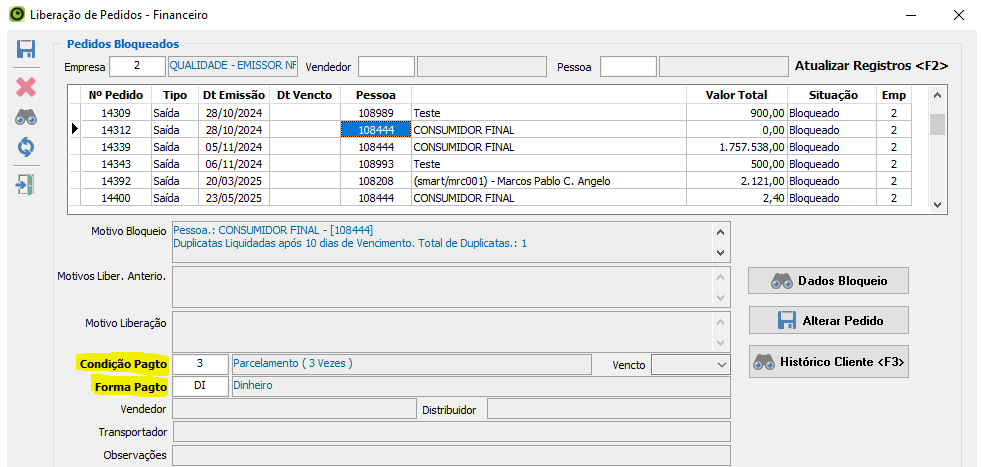Open Histórico Cliente <F3>
982x467 pixels.
click(828, 361)
